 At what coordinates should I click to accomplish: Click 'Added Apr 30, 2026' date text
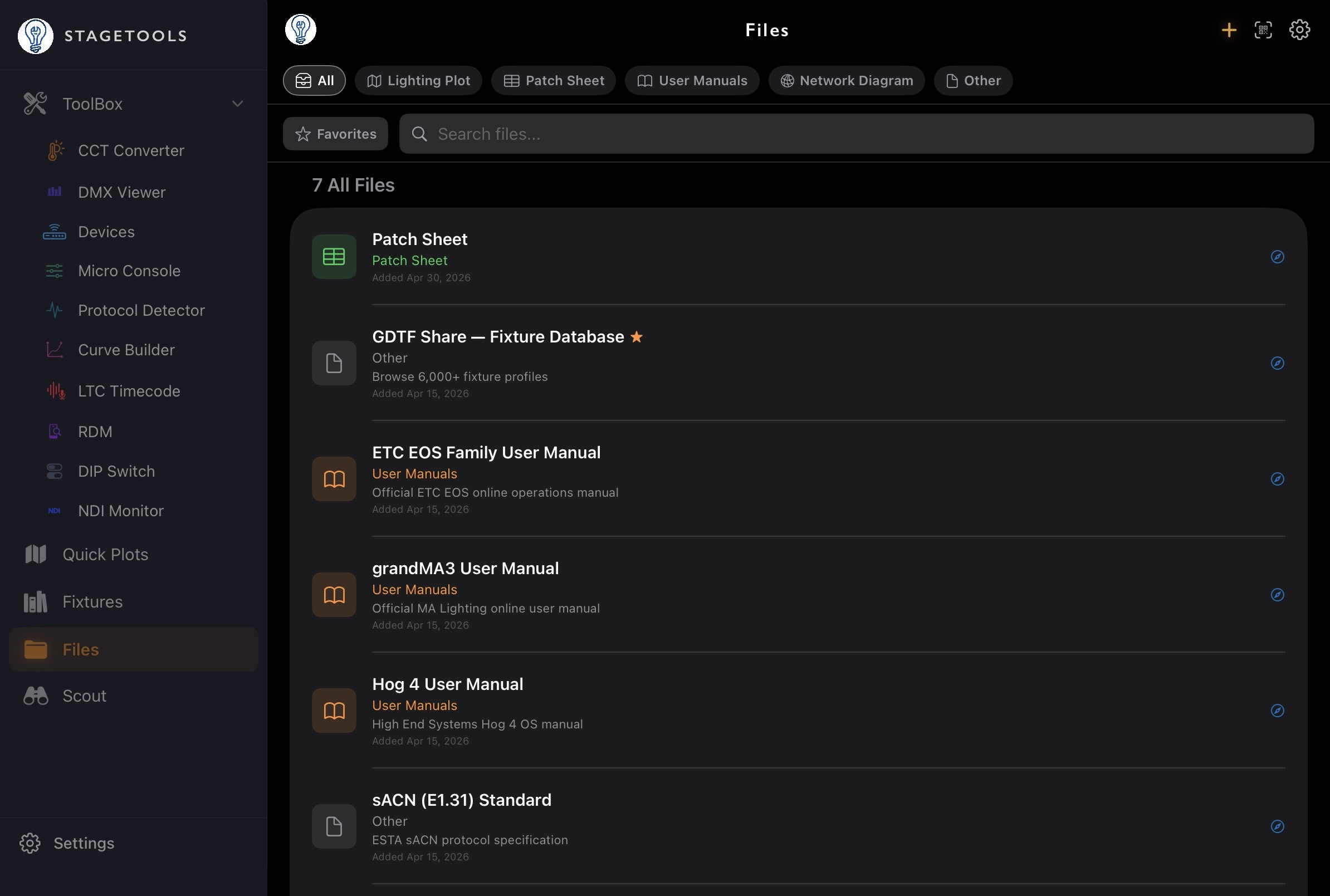(x=421, y=278)
